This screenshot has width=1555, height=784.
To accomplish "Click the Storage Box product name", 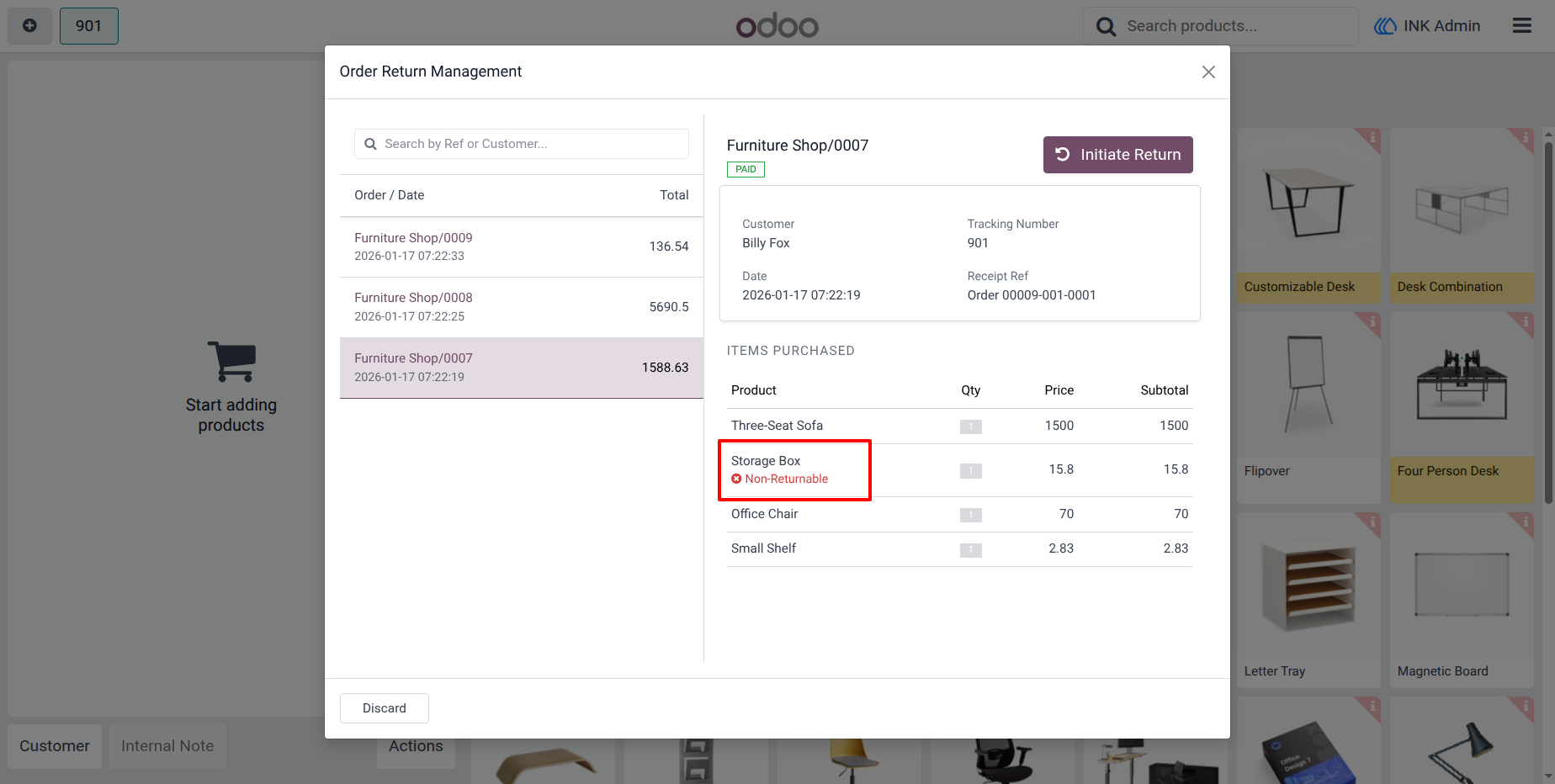I will (x=766, y=461).
